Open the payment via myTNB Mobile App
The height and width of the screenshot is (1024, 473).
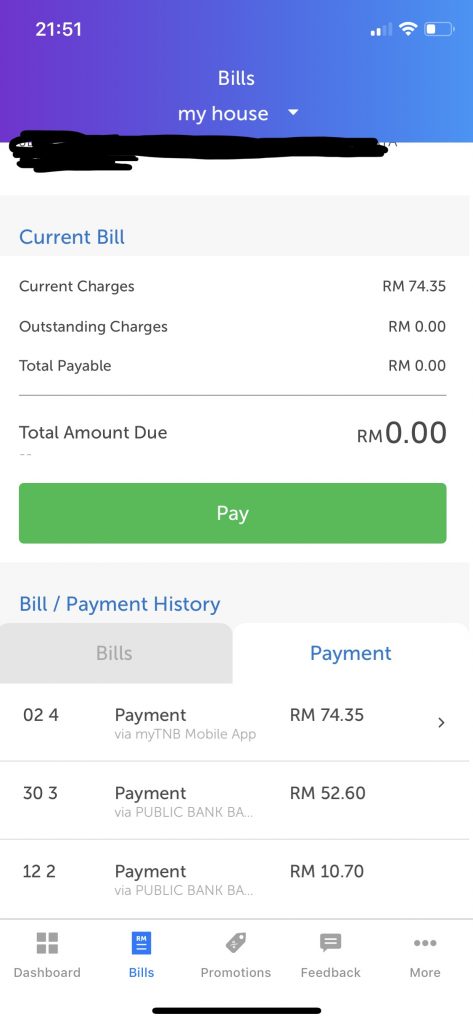pyautogui.click(x=236, y=722)
